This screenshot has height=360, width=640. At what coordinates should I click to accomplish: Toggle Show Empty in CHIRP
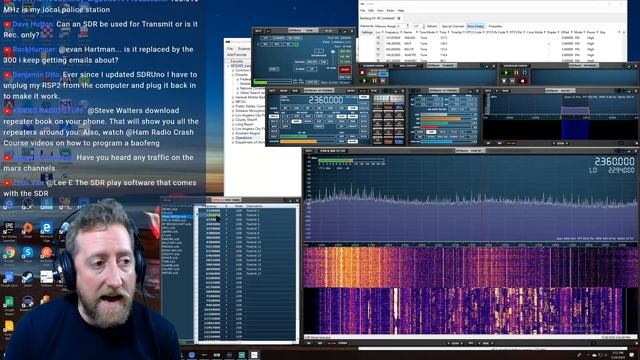click(476, 26)
